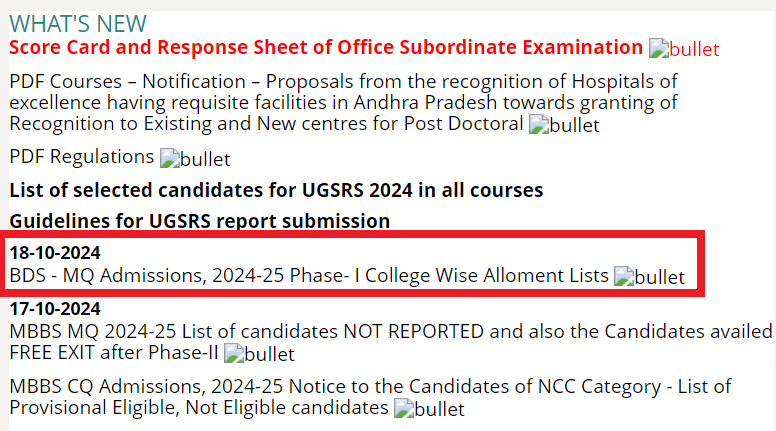The image size is (776, 431).
Task: Open PDF Courses Notification Proposals link
Action: (343, 102)
